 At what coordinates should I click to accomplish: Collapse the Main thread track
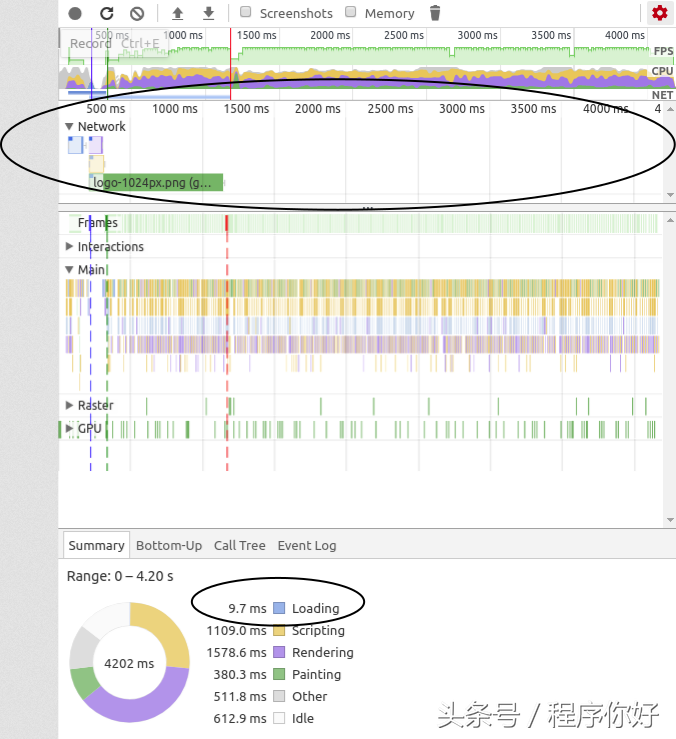point(70,270)
